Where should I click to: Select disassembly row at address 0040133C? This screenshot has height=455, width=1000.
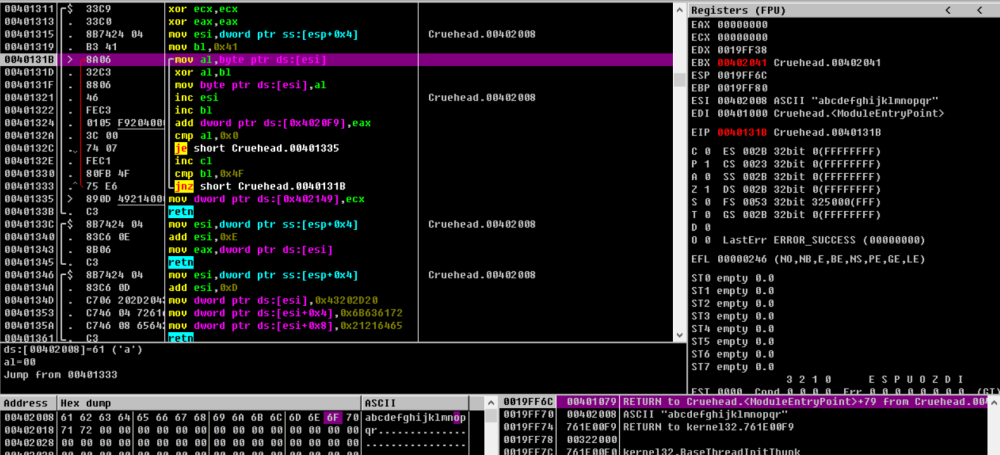coord(337,225)
